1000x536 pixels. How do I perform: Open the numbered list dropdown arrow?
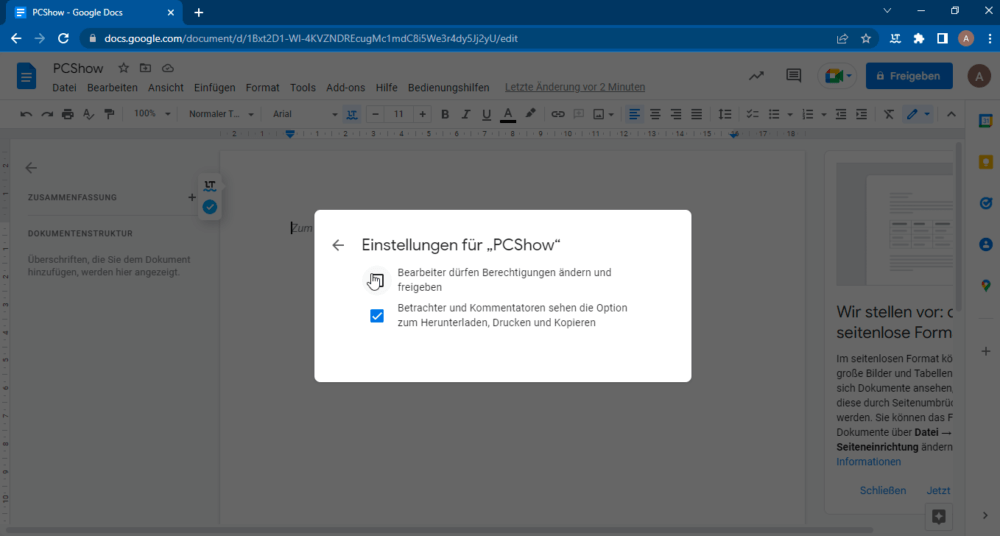tap(823, 115)
